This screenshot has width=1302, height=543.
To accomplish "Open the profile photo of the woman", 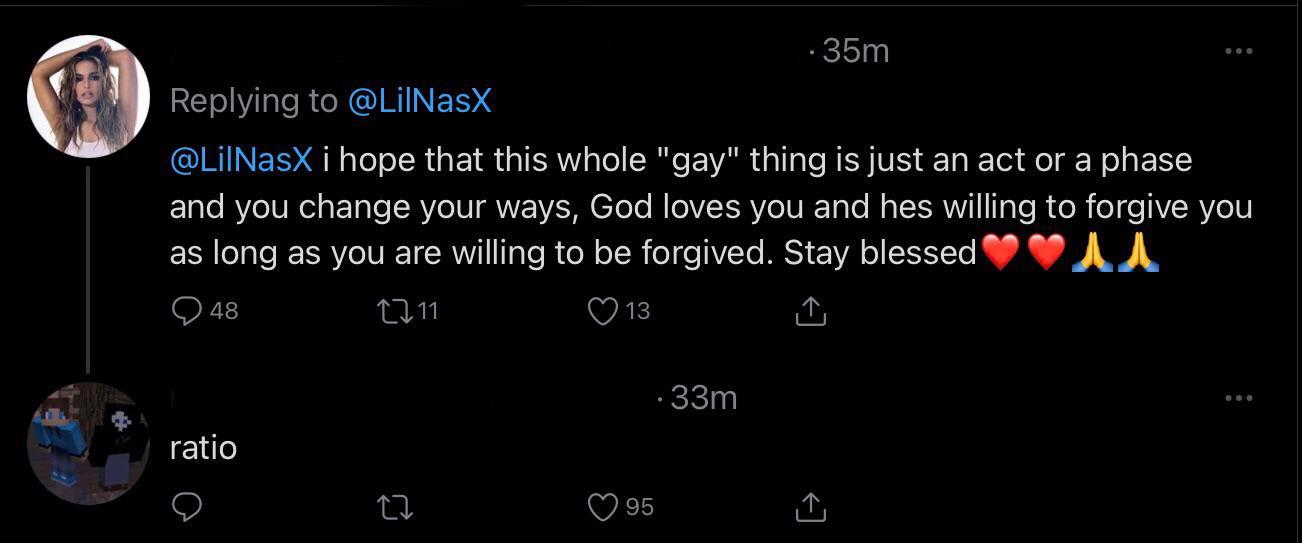I will tap(88, 97).
